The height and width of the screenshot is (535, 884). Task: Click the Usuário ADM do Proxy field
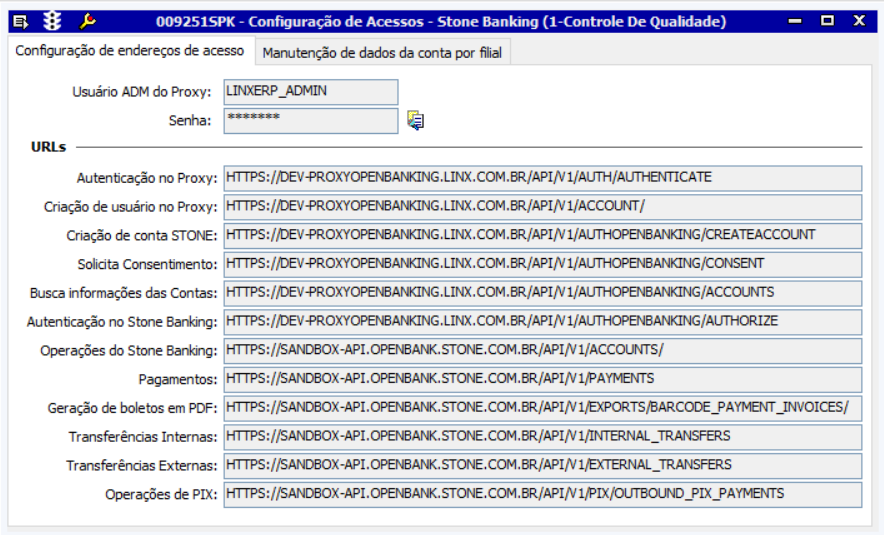click(x=311, y=92)
